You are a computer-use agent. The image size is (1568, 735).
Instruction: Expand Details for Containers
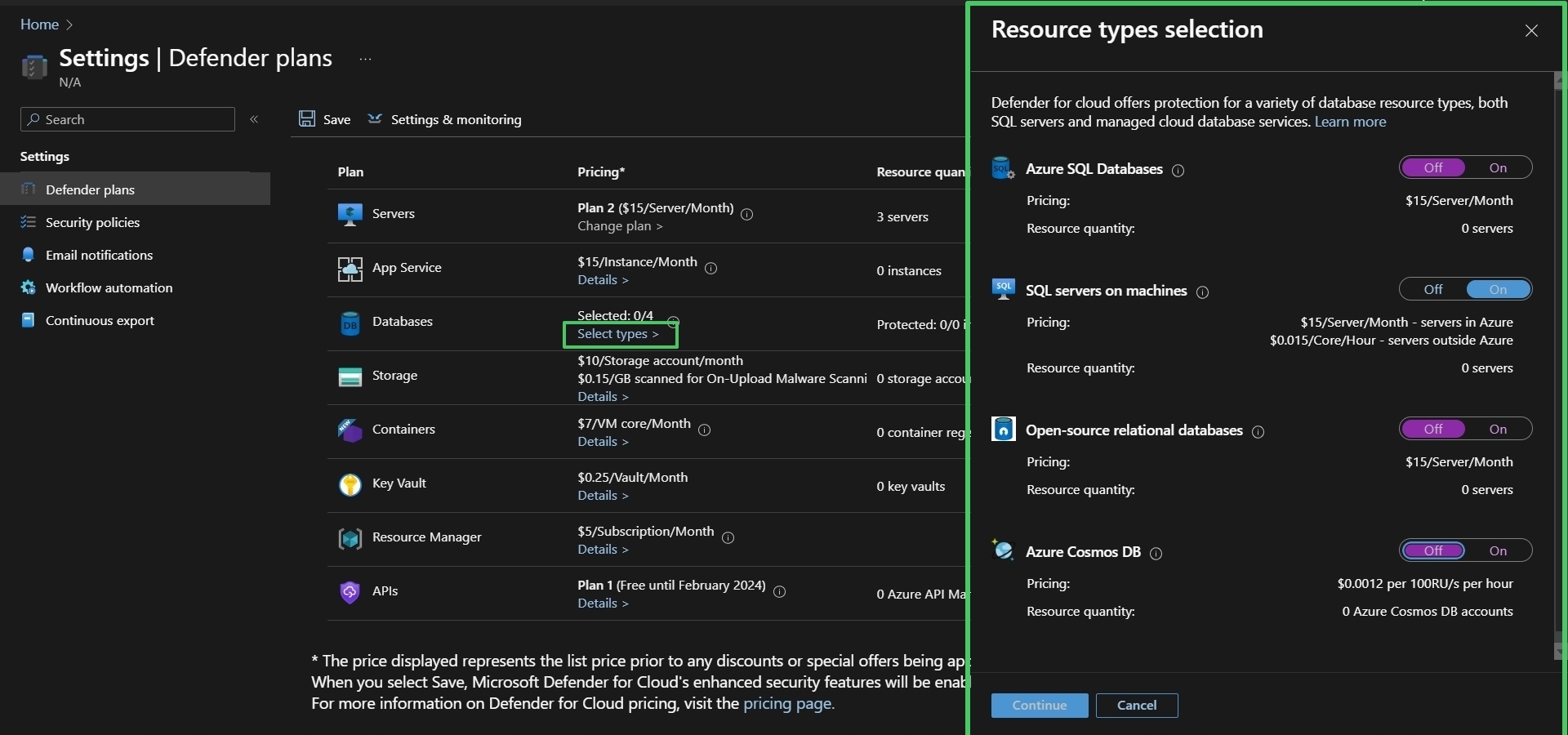tap(603, 442)
